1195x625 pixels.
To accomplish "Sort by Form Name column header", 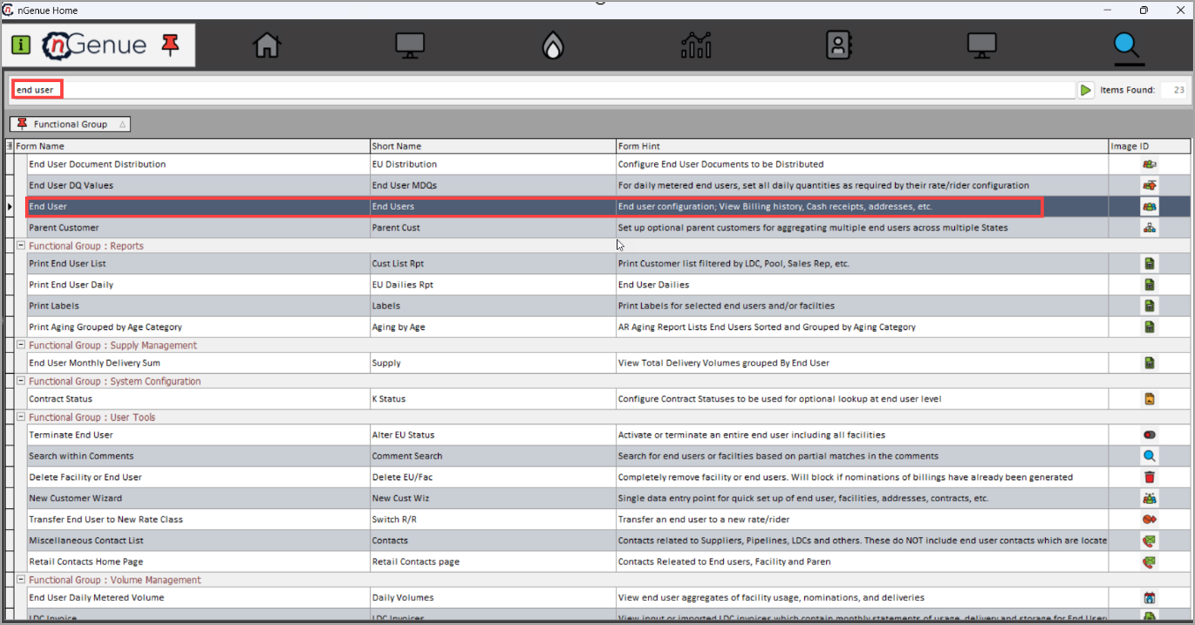I will [191, 146].
